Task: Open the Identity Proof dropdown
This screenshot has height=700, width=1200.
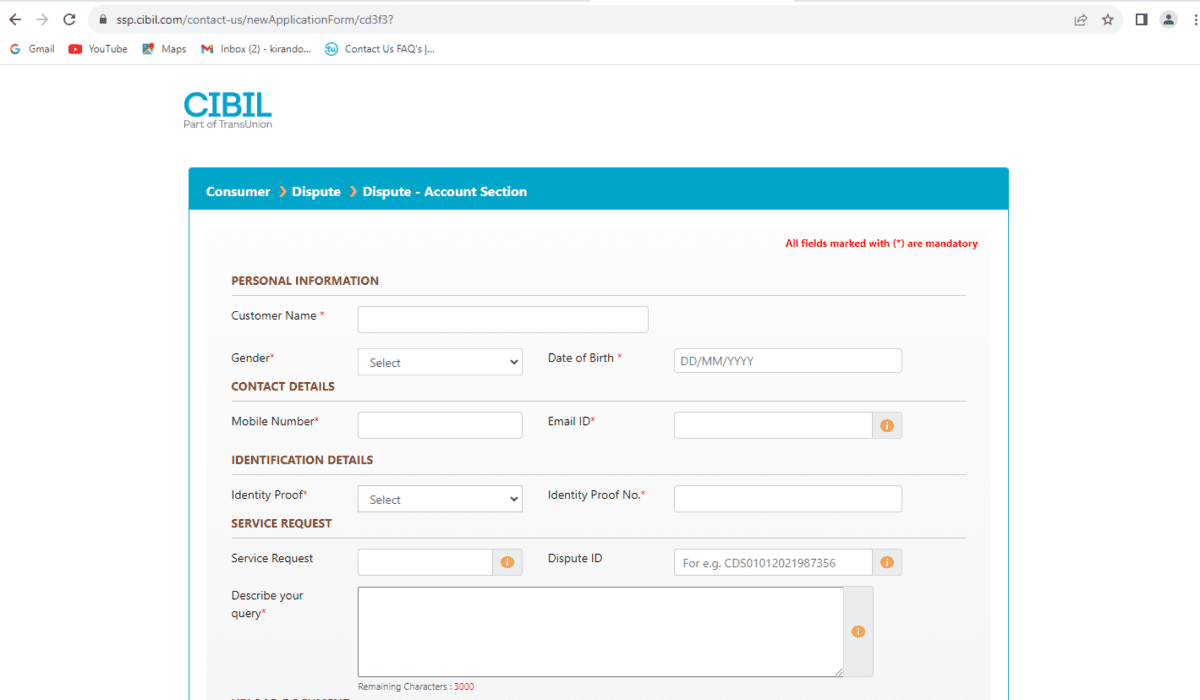Action: 440,499
